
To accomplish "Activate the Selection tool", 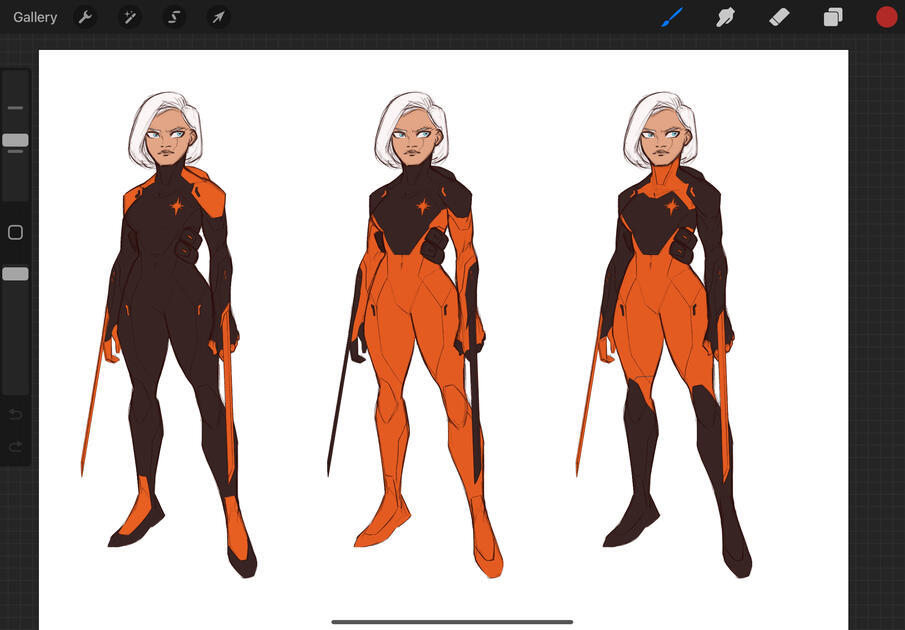I will [174, 17].
